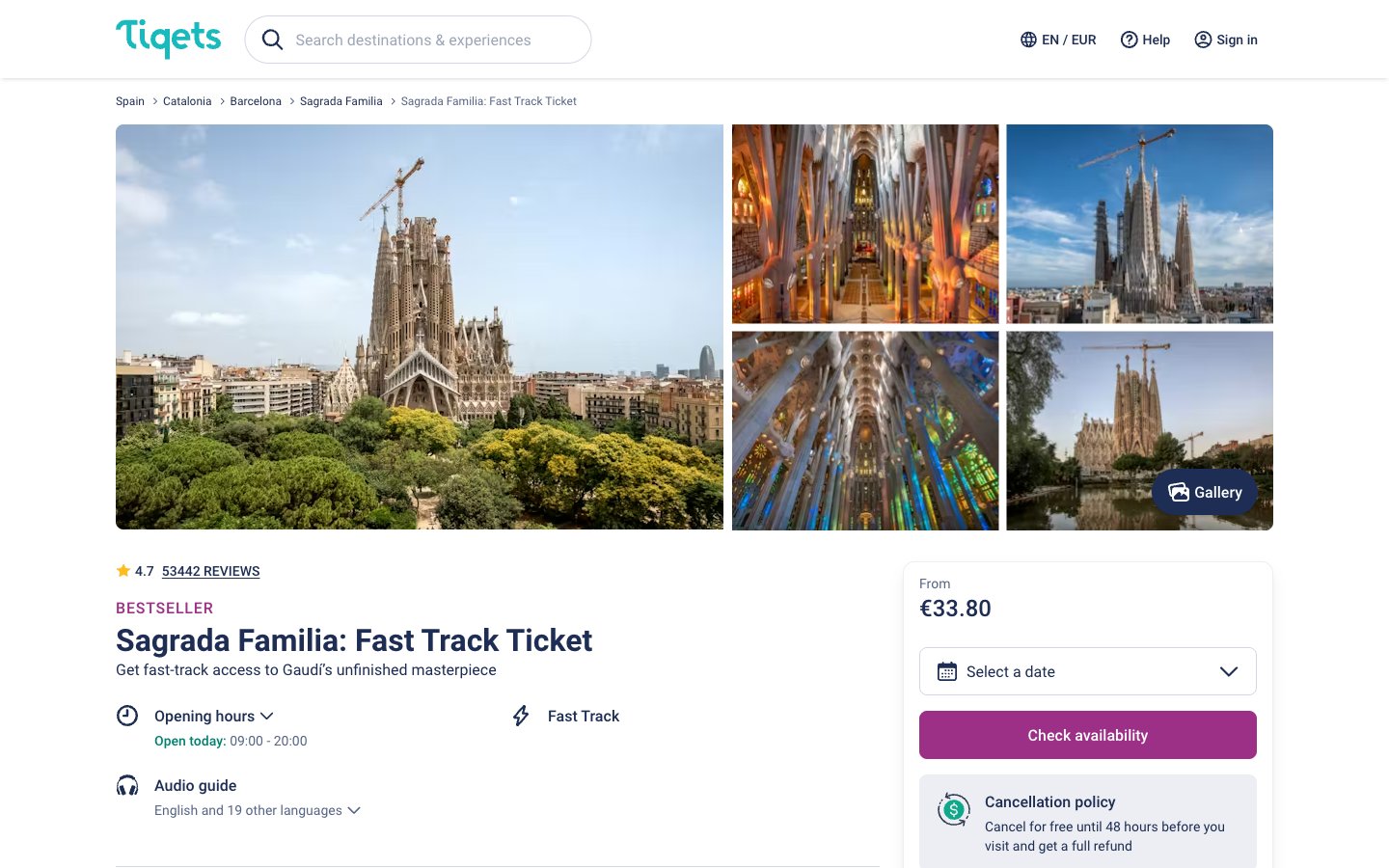1389x868 pixels.
Task: Click the Help question mark icon
Action: tap(1129, 40)
